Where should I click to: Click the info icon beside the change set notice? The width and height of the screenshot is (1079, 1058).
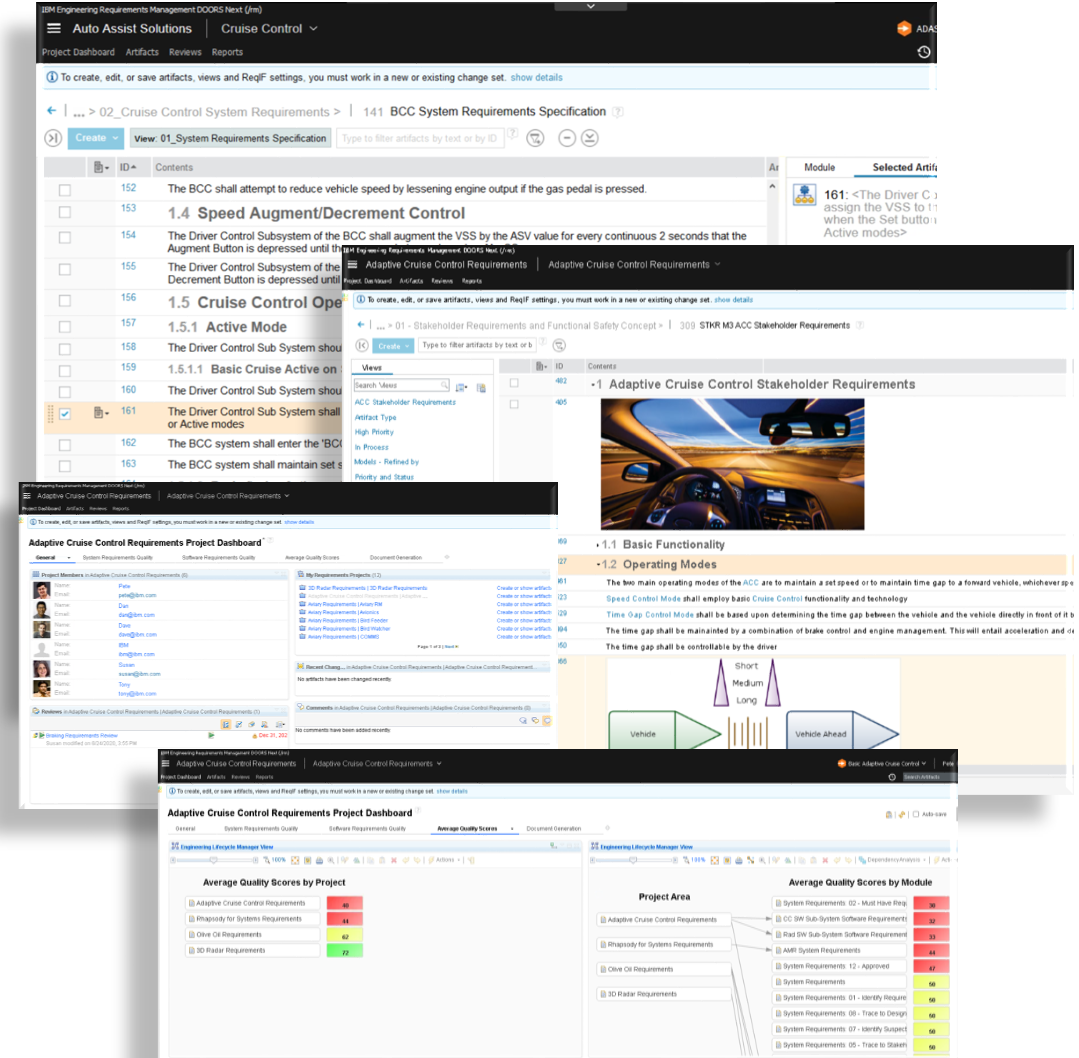point(52,77)
